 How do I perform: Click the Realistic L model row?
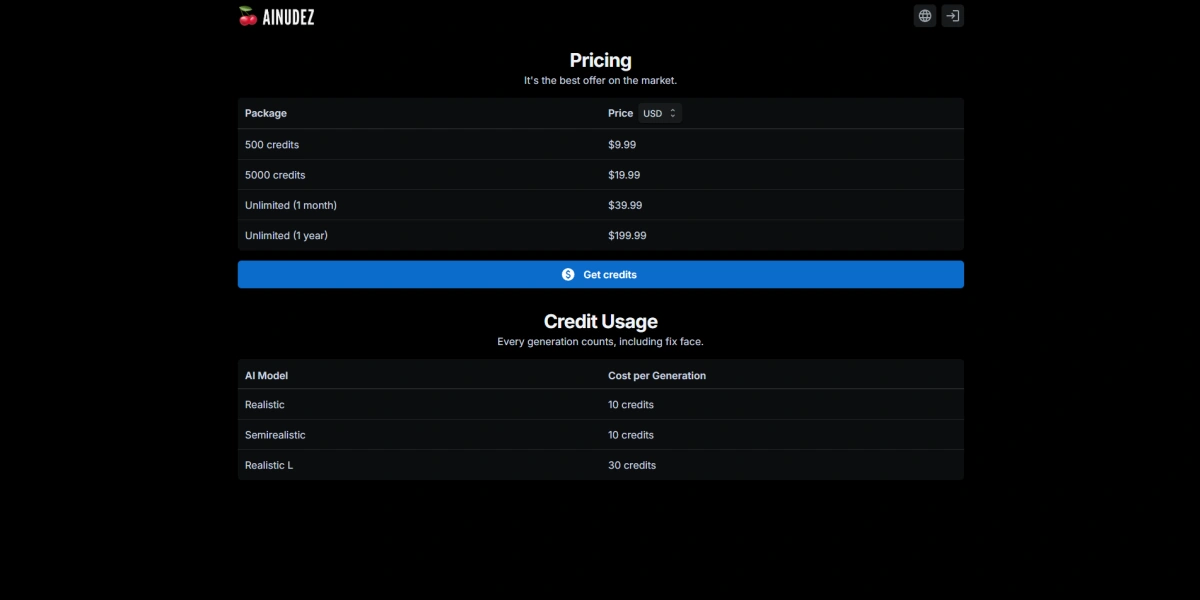point(601,465)
